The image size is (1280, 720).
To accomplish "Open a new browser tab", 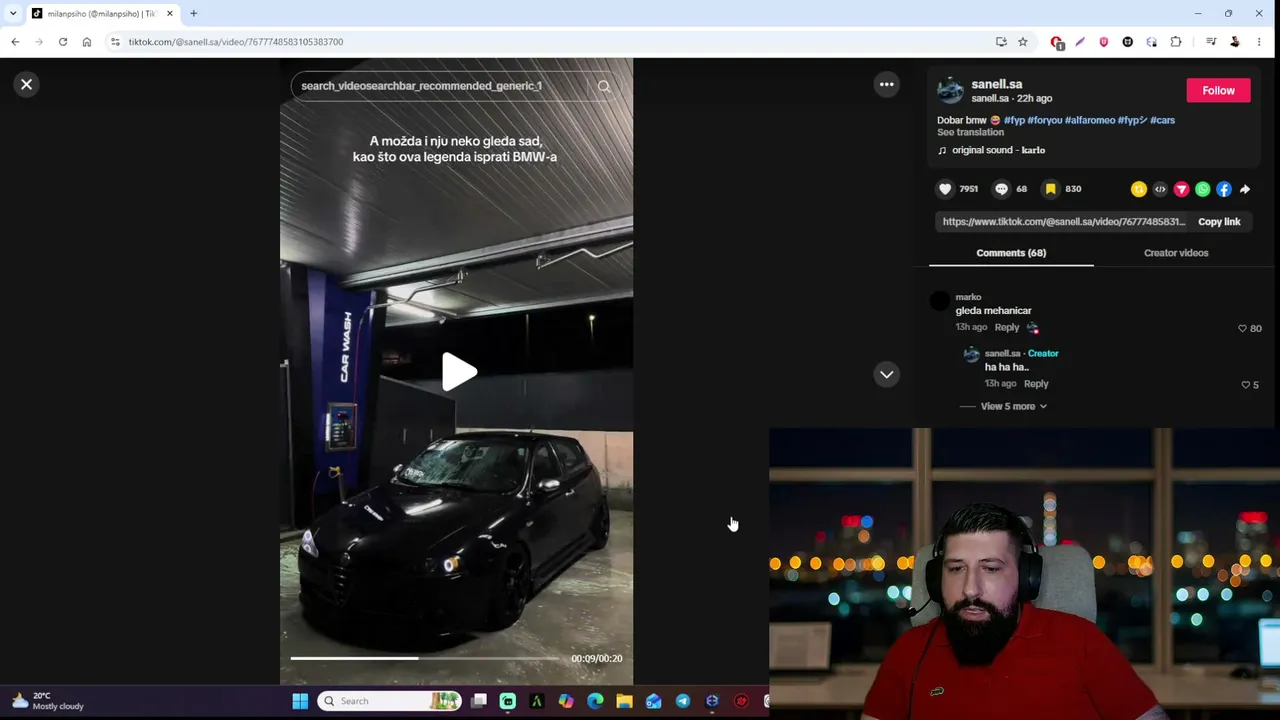I will point(193,13).
